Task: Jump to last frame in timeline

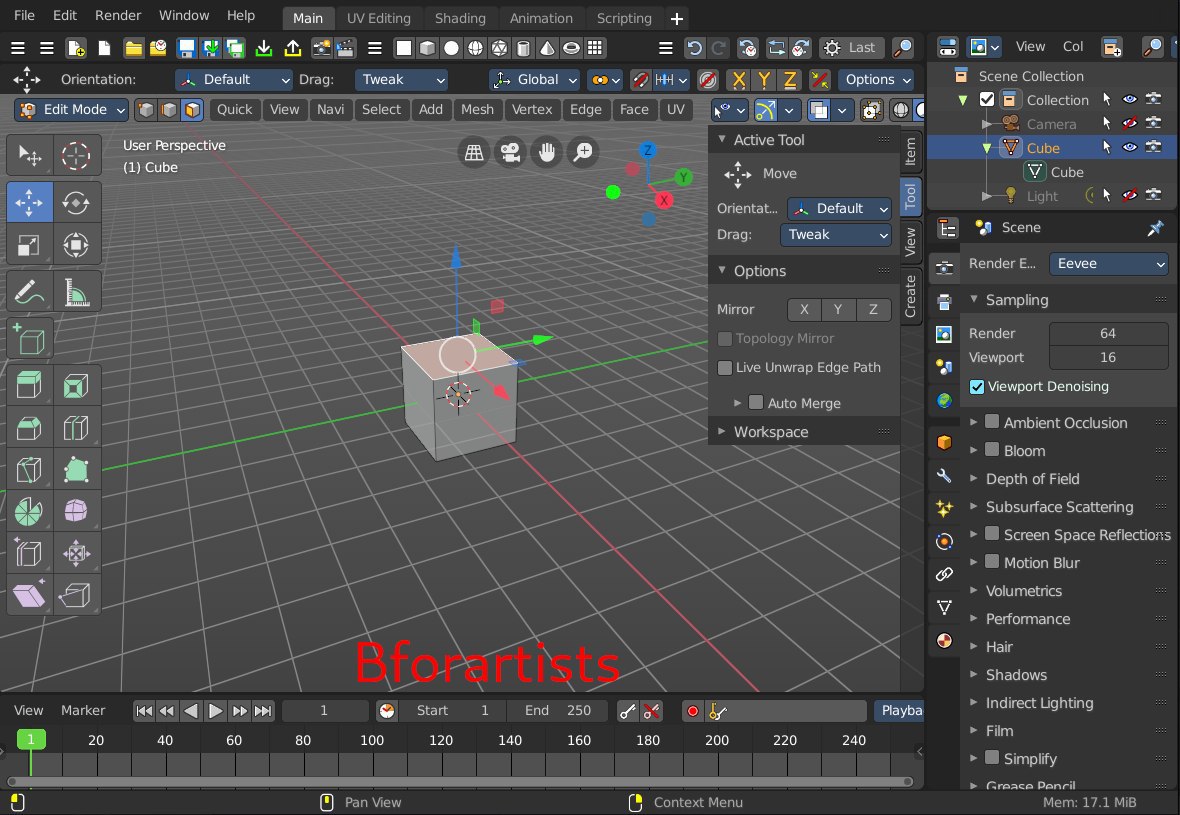Action: [263, 710]
